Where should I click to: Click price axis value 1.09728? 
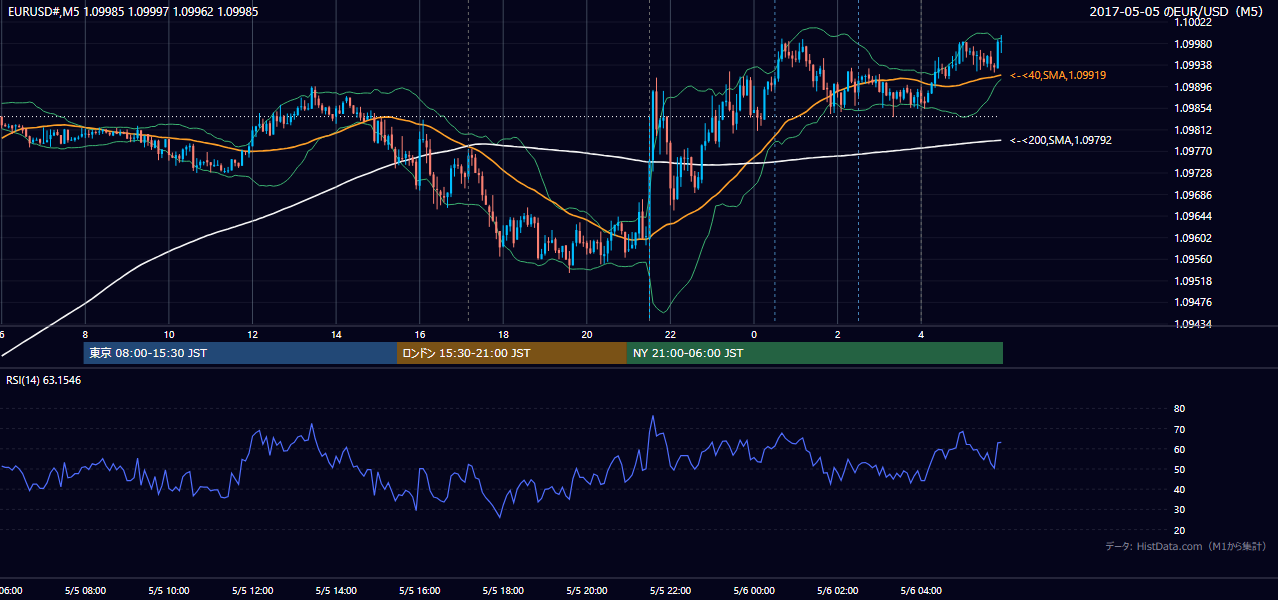[1194, 173]
